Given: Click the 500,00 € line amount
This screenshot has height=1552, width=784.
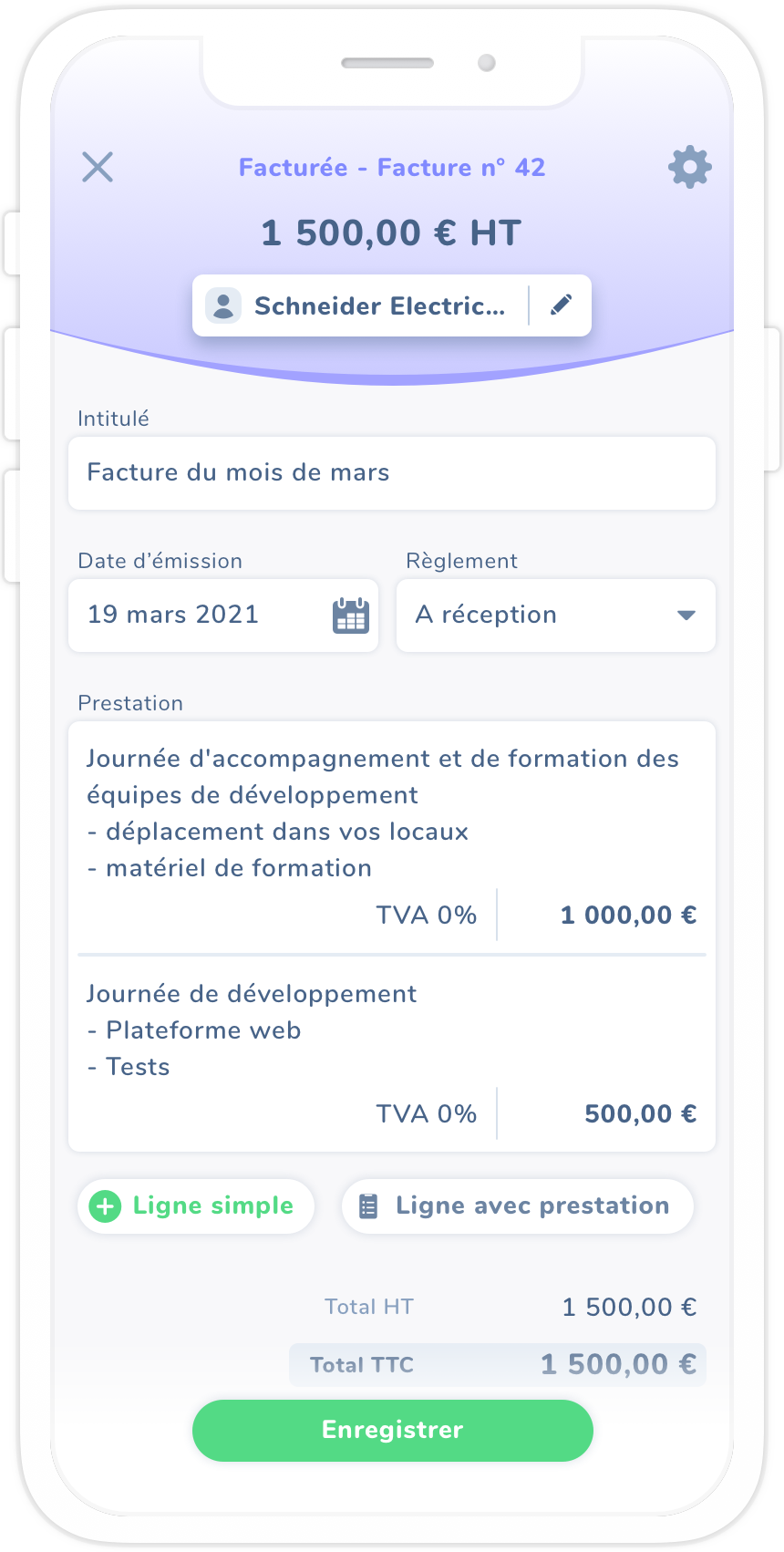Looking at the screenshot, I should [x=640, y=1114].
